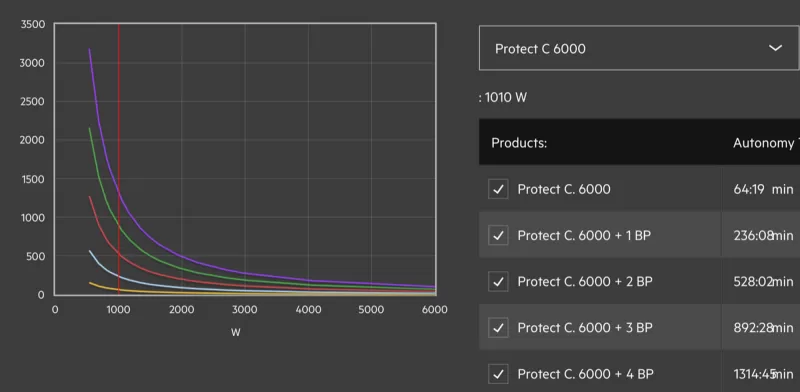The width and height of the screenshot is (800, 392).
Task: Click the dropdown chevron arrow
Action: pyautogui.click(x=775, y=48)
